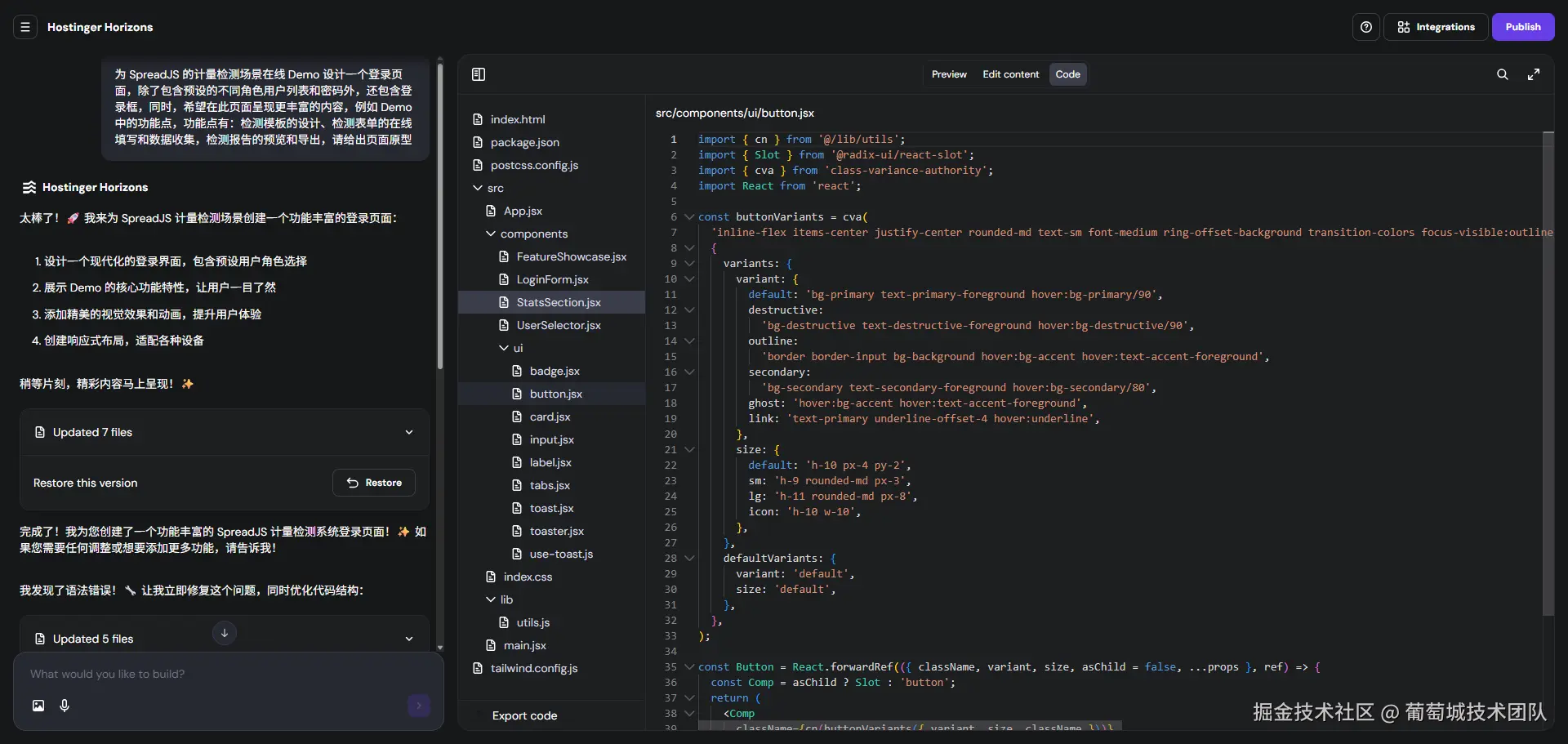Collapse the ui folder
The width and height of the screenshot is (1568, 744).
coord(504,348)
